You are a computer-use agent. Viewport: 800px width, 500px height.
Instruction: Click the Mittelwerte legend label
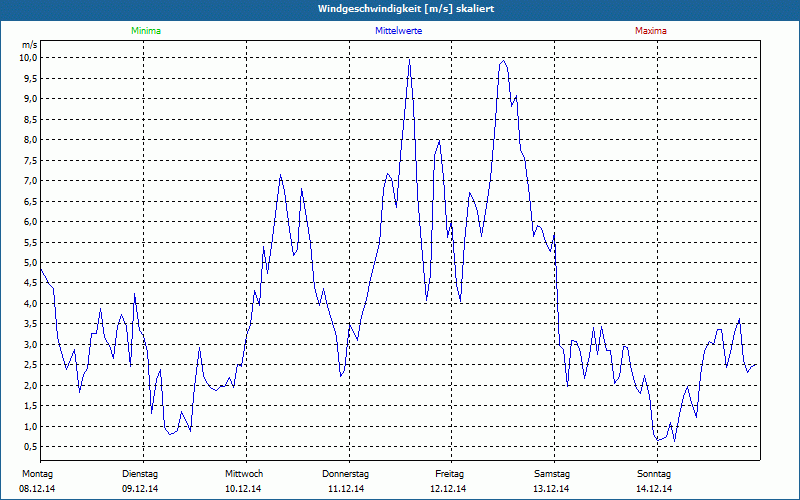click(x=398, y=31)
